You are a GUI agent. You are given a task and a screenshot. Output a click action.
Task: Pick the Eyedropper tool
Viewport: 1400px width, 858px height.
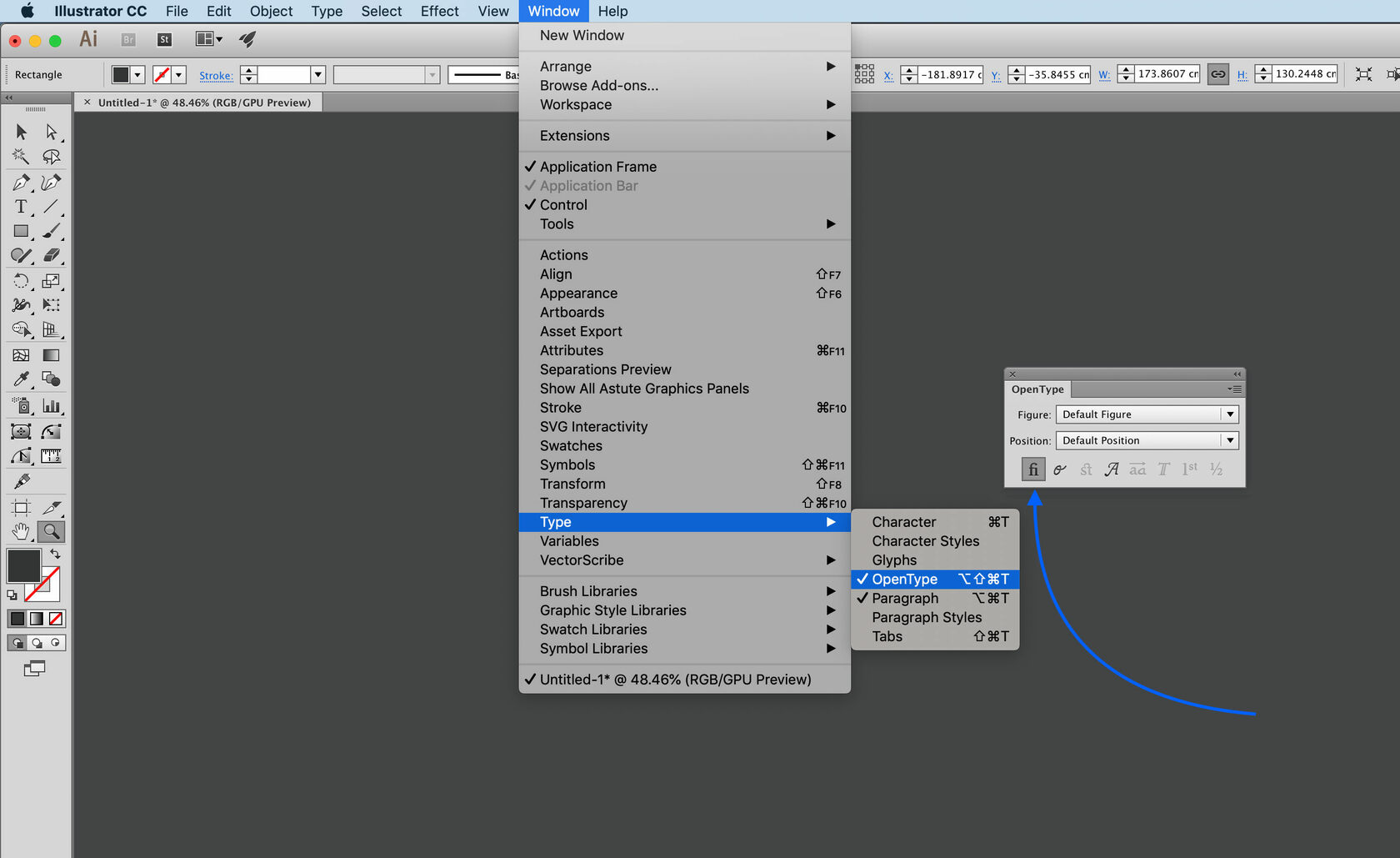tap(22, 379)
